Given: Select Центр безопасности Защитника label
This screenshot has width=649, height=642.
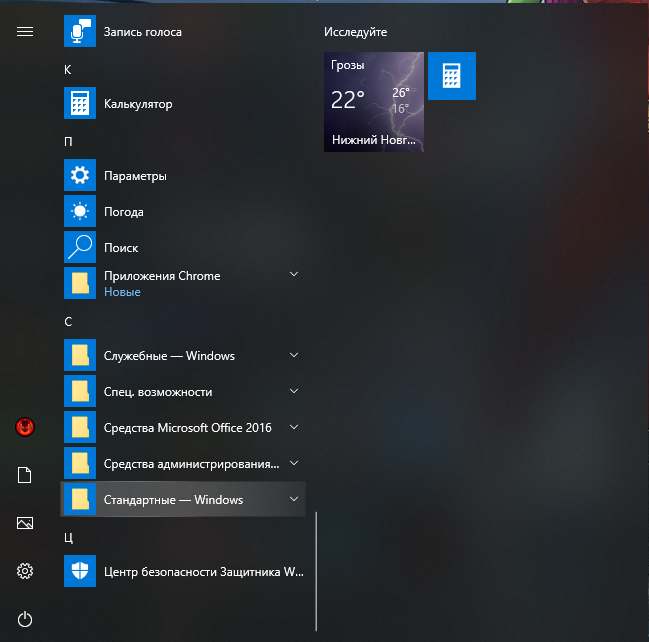Looking at the screenshot, I should click(x=204, y=572).
